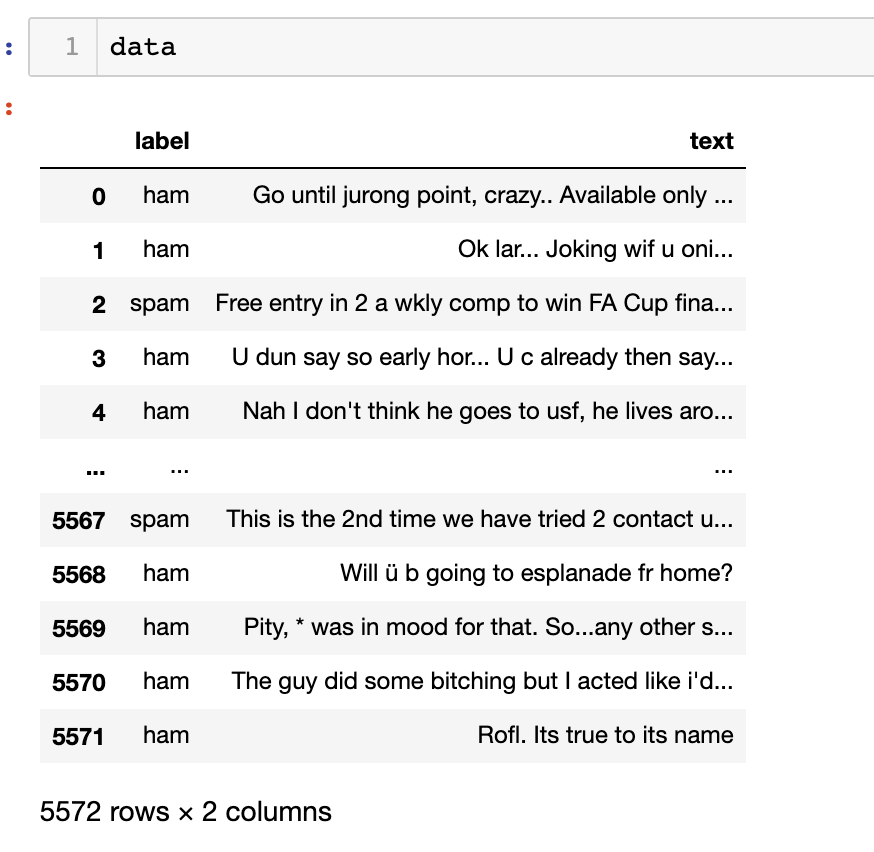
Task: Click the "label" column header
Action: tap(162, 141)
